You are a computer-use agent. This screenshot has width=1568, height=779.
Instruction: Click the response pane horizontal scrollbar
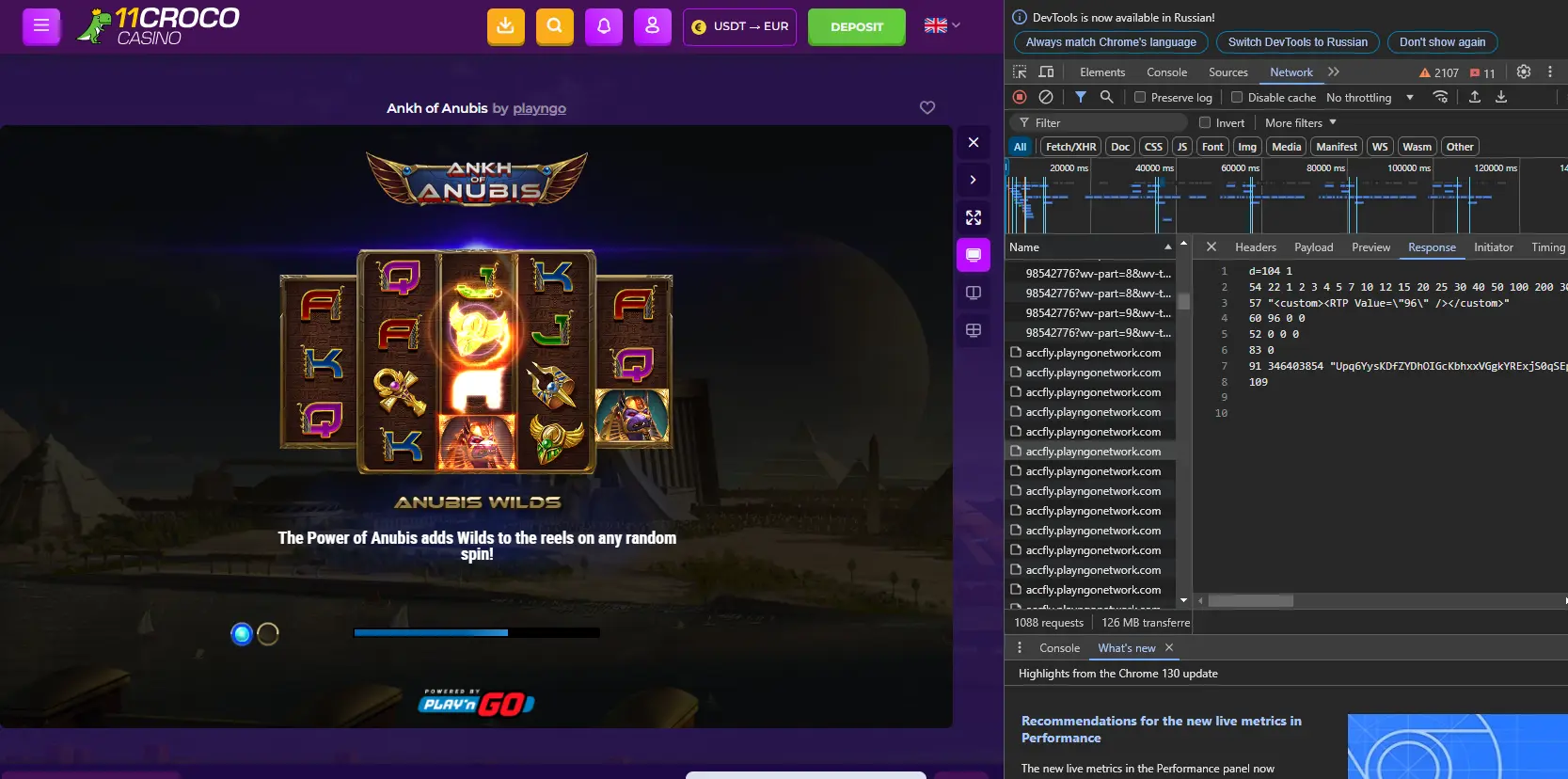[1251, 600]
